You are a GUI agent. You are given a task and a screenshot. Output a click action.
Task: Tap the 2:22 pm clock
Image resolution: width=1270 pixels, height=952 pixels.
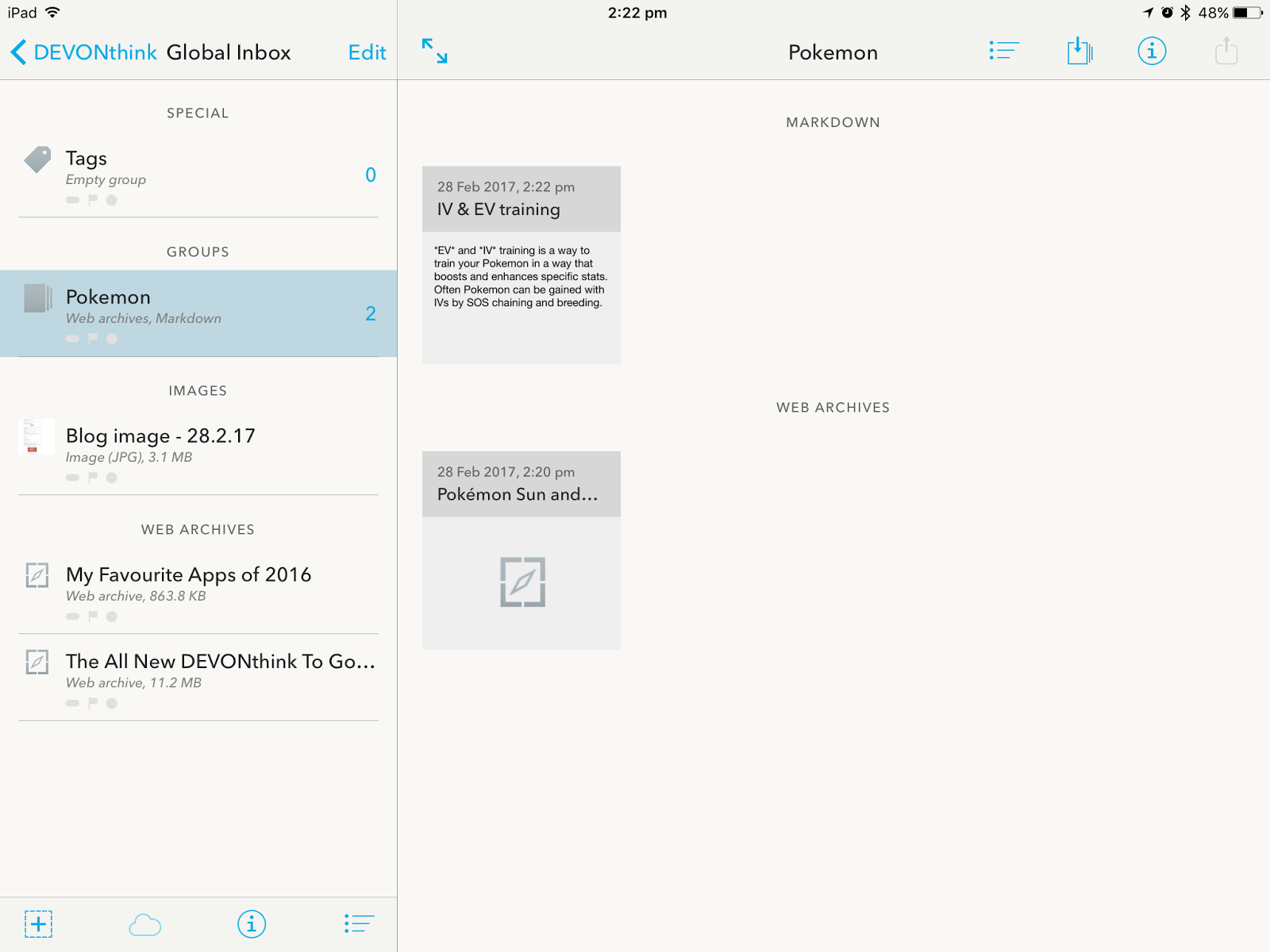637,13
